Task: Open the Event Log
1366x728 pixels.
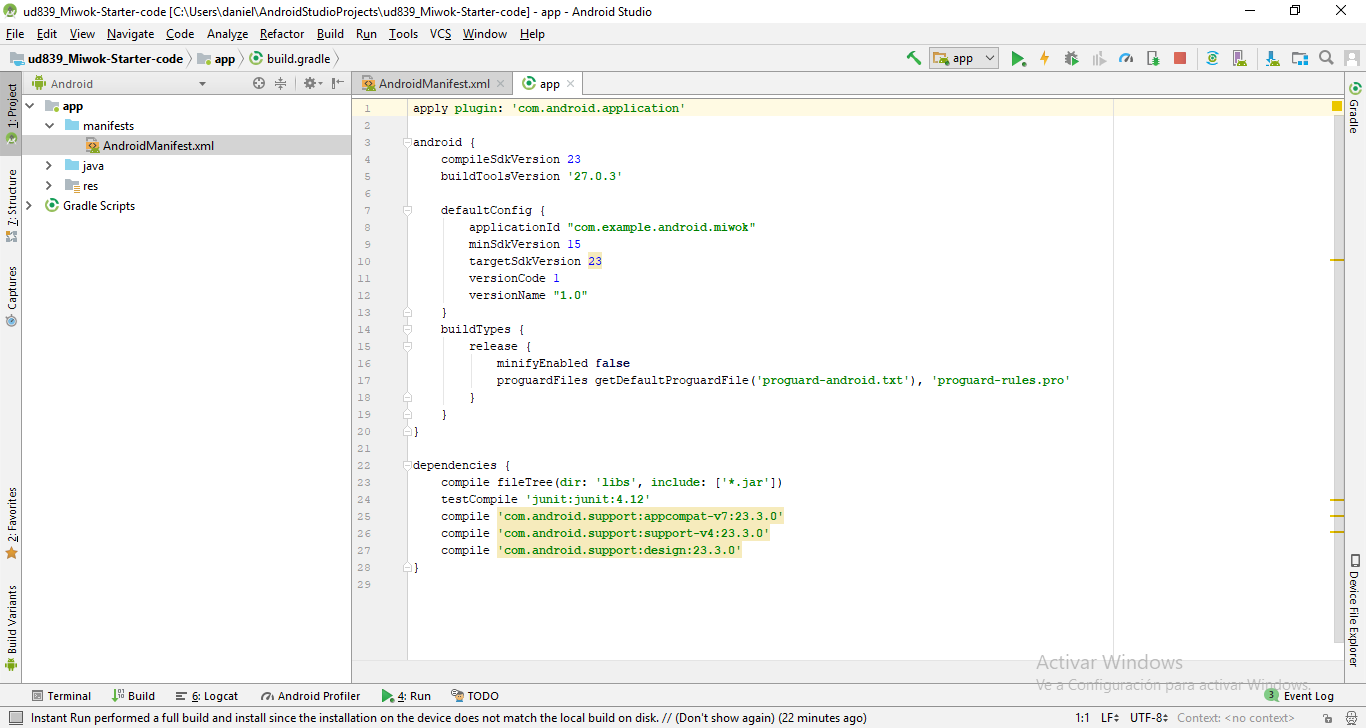Action: (1300, 696)
